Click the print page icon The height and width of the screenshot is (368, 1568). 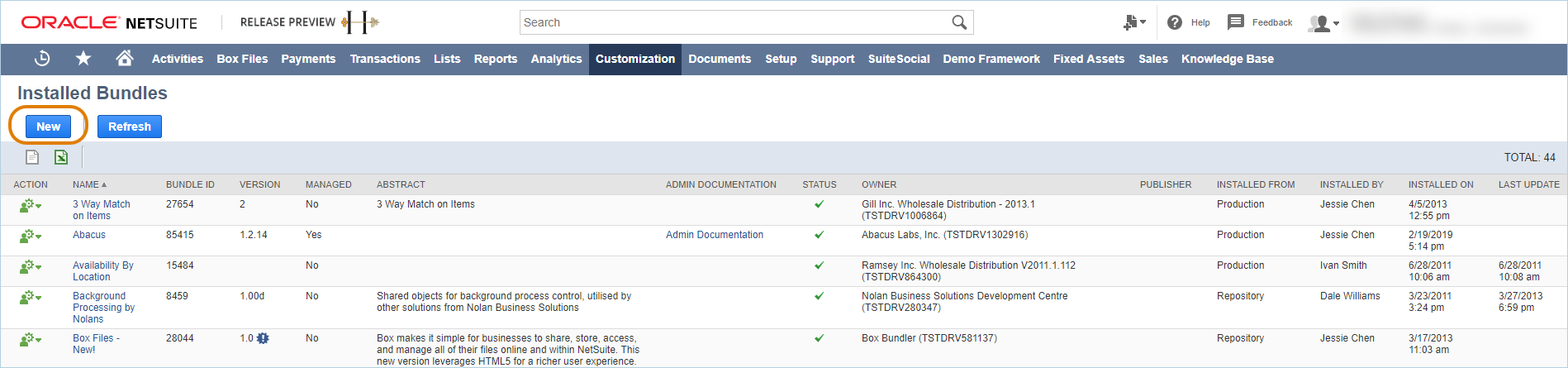pos(32,157)
